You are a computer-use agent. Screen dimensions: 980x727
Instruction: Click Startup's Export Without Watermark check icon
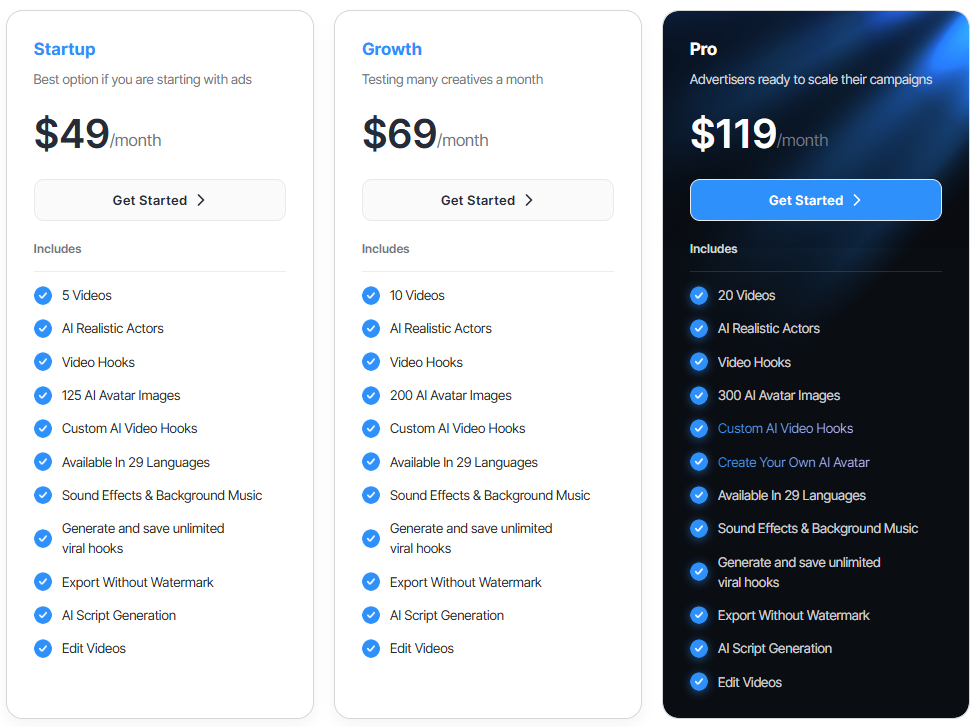(x=43, y=582)
